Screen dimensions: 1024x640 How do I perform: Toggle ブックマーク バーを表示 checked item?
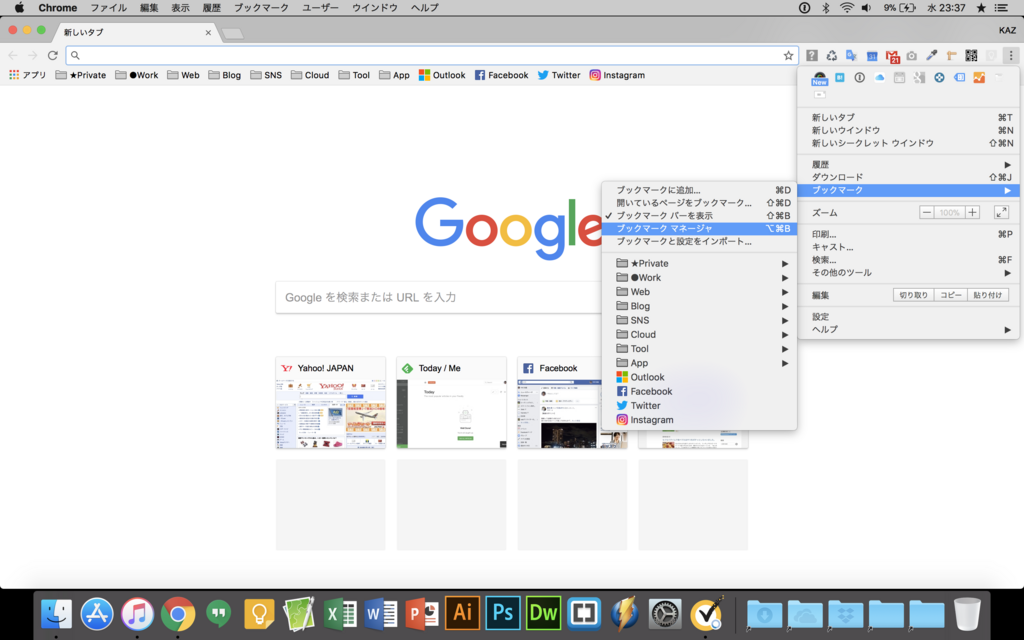click(699, 216)
